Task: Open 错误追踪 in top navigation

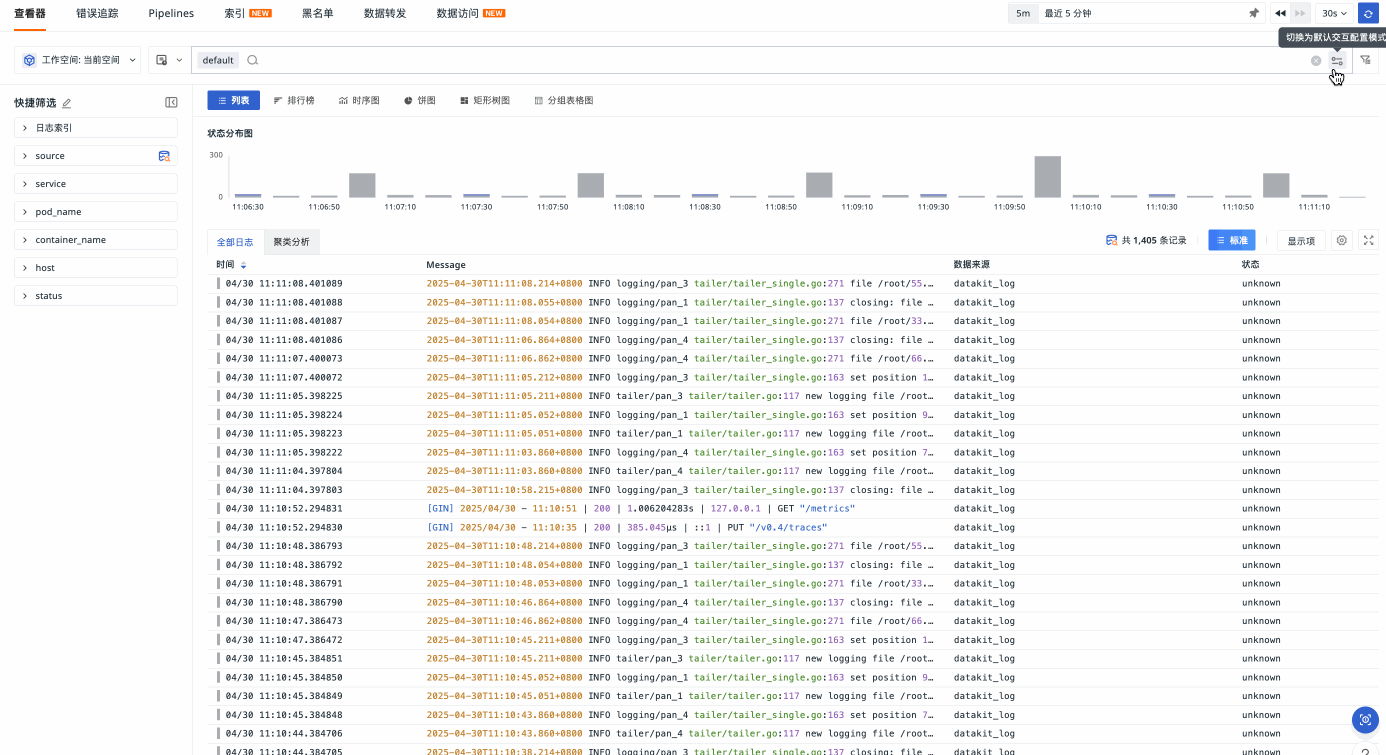Action: (97, 13)
